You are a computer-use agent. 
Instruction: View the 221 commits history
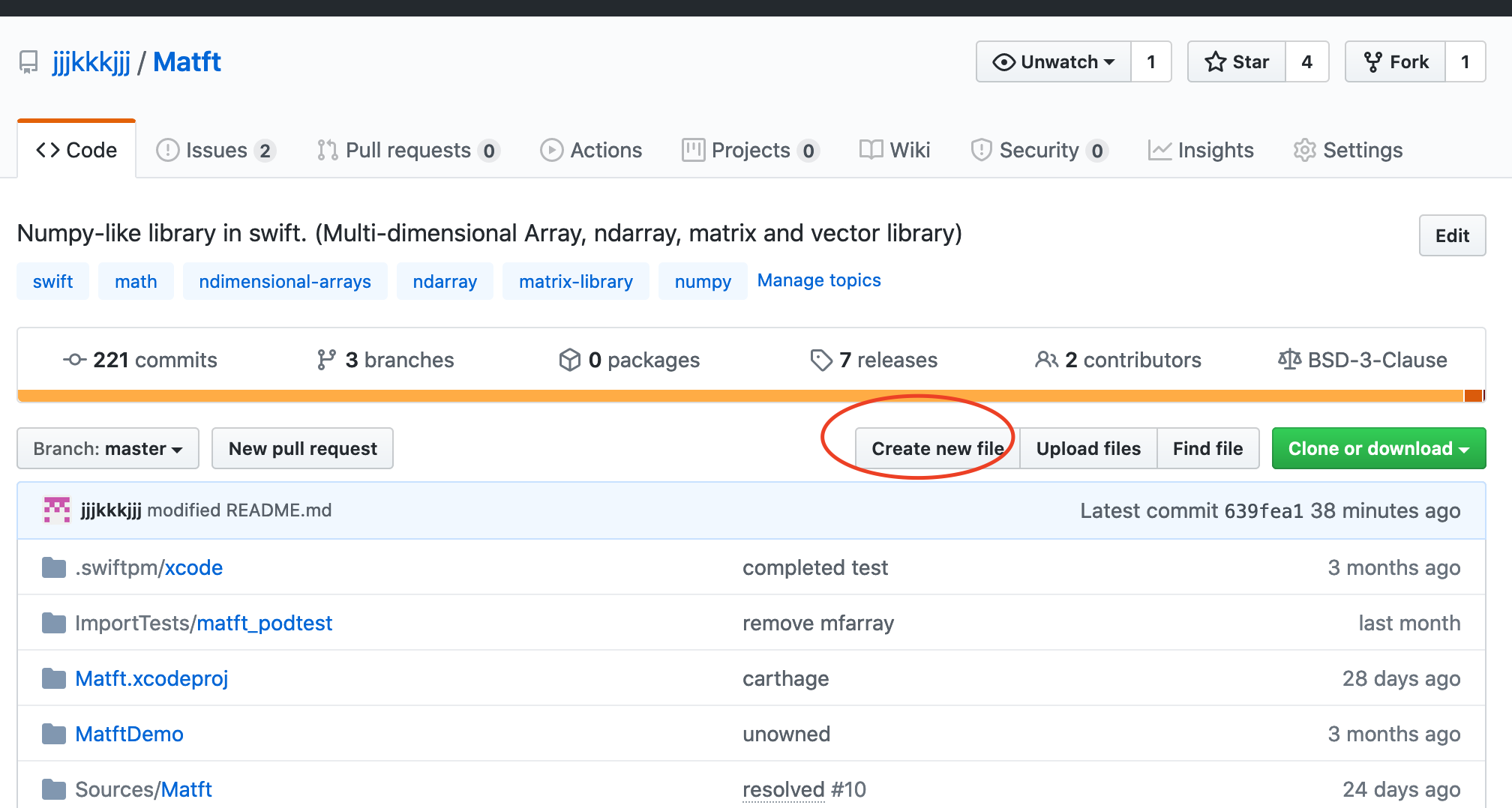pyautogui.click(x=140, y=360)
